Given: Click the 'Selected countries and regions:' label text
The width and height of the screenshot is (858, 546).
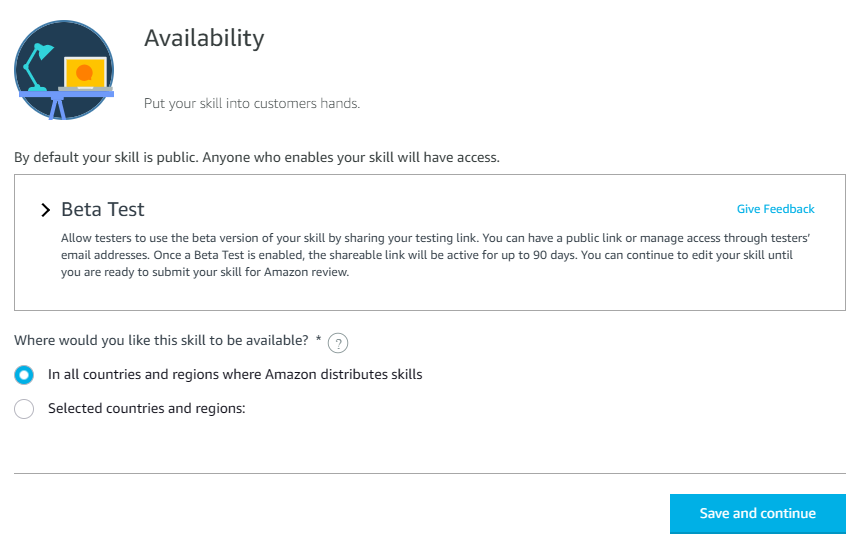Looking at the screenshot, I should (147, 409).
